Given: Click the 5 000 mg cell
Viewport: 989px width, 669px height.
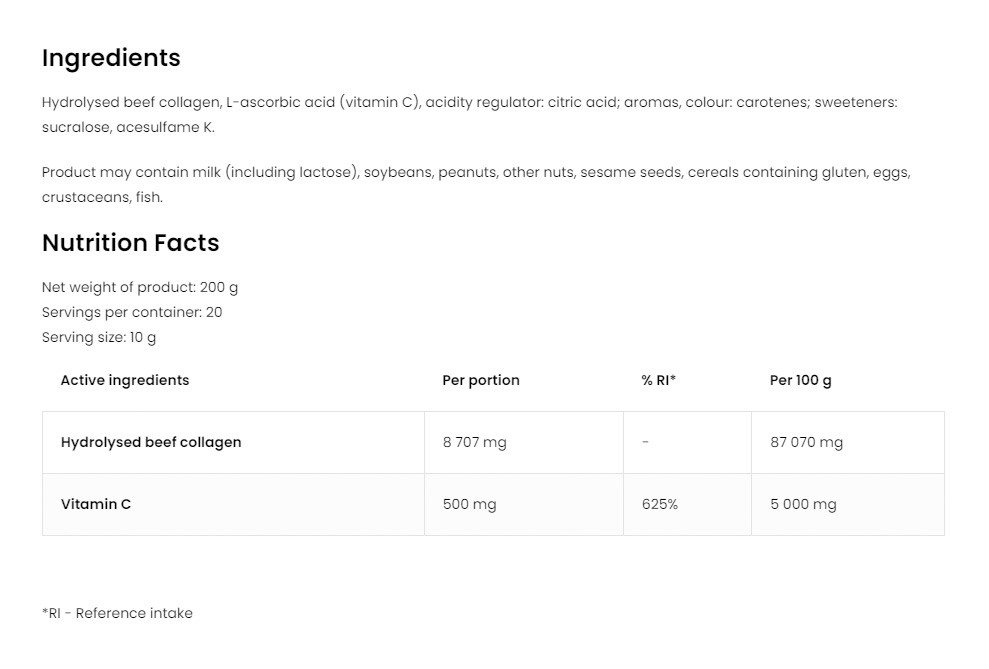Looking at the screenshot, I should coord(803,504).
